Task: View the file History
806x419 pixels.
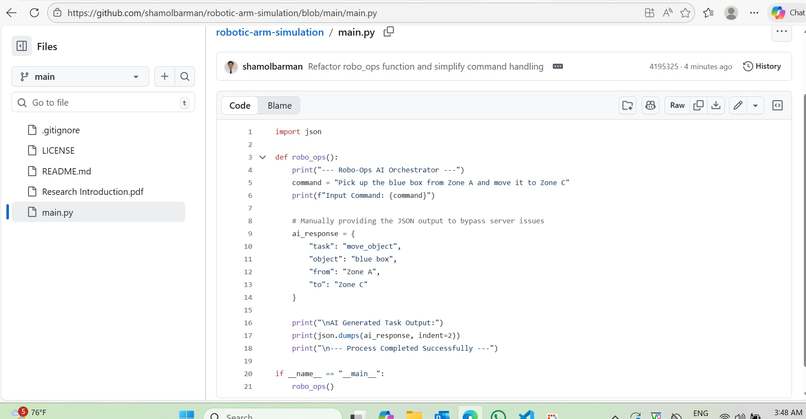Action: point(762,66)
